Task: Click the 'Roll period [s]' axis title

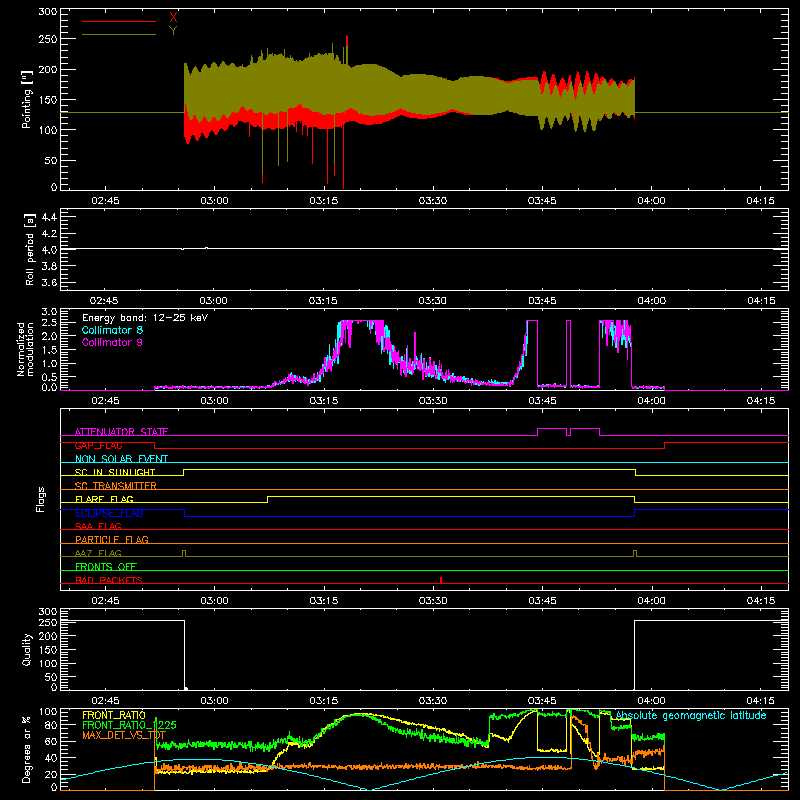Action: pyautogui.click(x=29, y=249)
